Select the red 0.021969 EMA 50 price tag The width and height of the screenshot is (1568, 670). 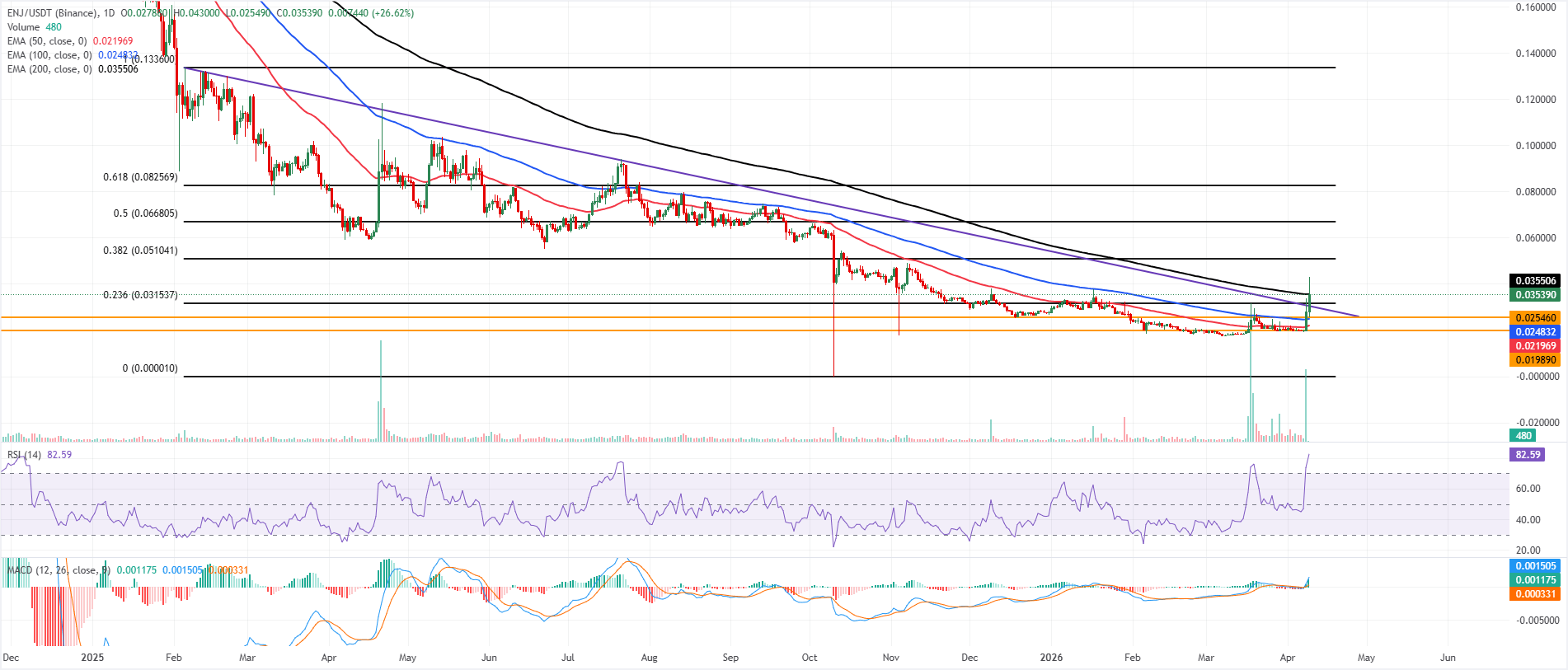pyautogui.click(x=1535, y=346)
